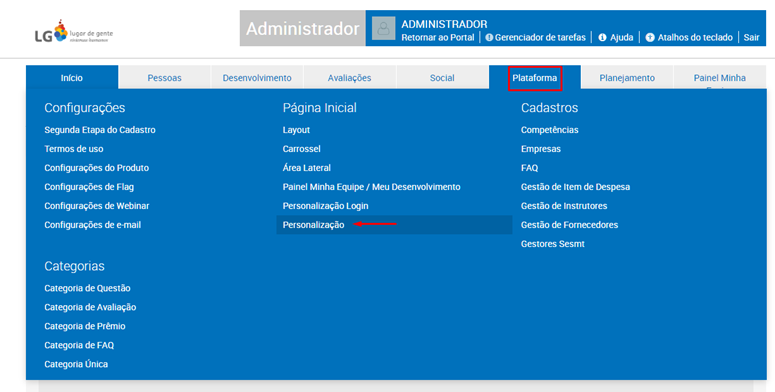This screenshot has height=392, width=775.
Task: Select Configurações de Webinar
Action: coord(96,206)
